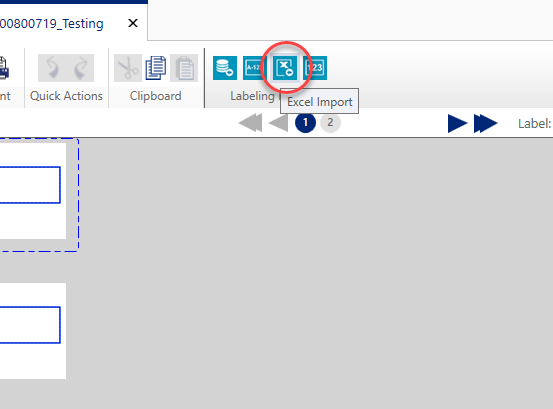Image resolution: width=553 pixels, height=409 pixels.
Task: Click the Labeling group label
Action: click(x=252, y=96)
